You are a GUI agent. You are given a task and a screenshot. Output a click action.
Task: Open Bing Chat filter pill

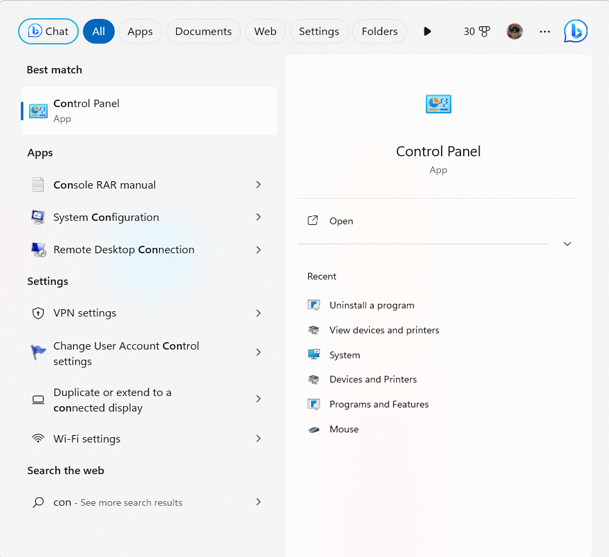point(48,31)
